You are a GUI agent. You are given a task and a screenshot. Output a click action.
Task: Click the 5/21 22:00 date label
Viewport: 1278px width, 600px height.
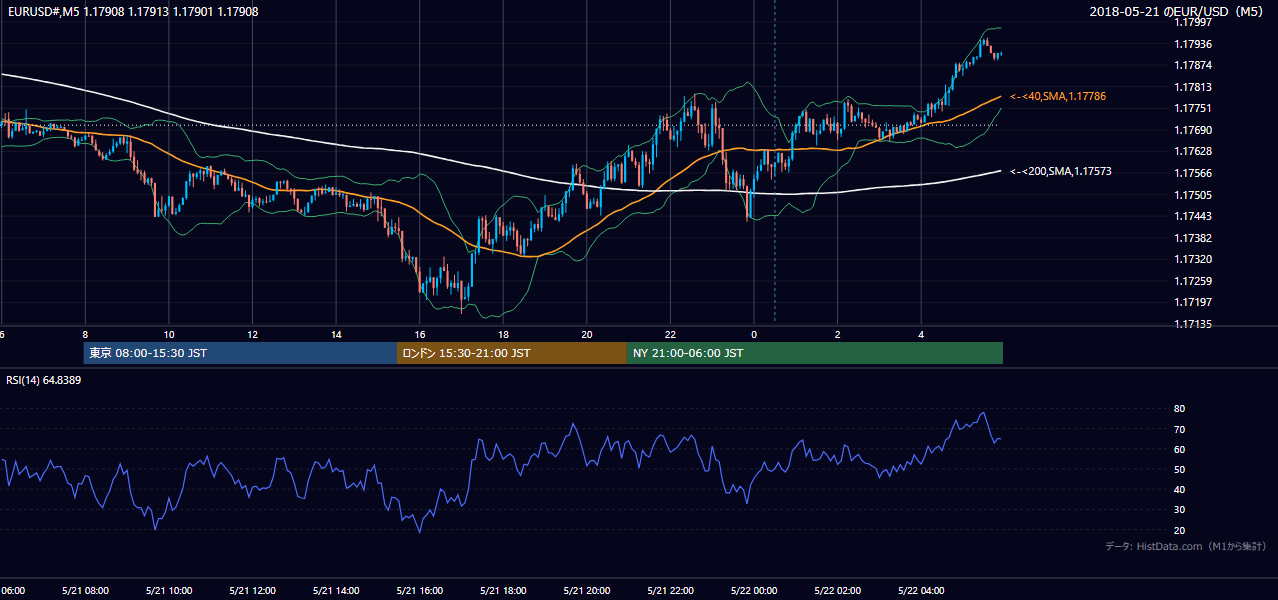click(x=670, y=590)
